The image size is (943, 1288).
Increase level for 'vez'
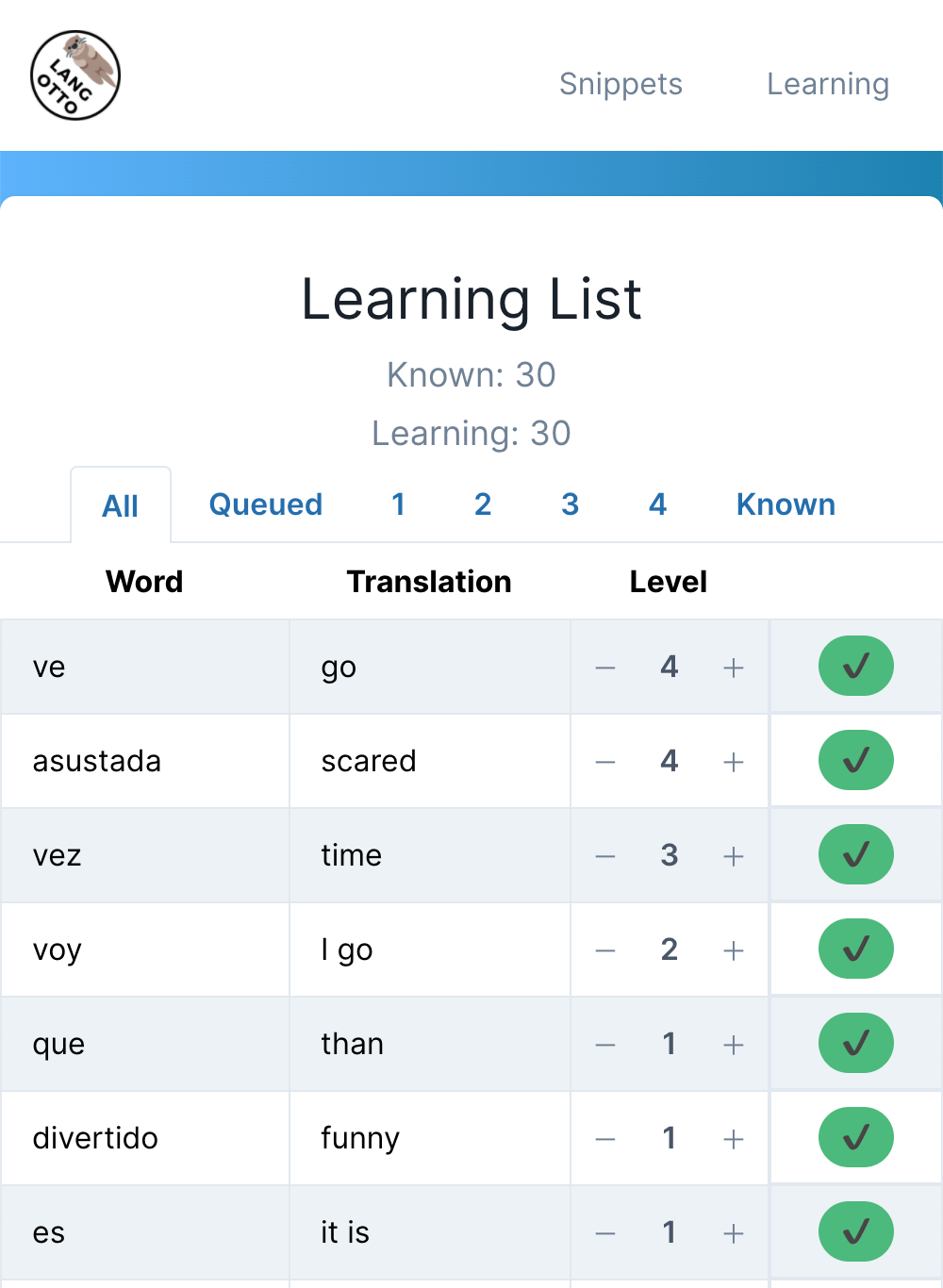(734, 856)
